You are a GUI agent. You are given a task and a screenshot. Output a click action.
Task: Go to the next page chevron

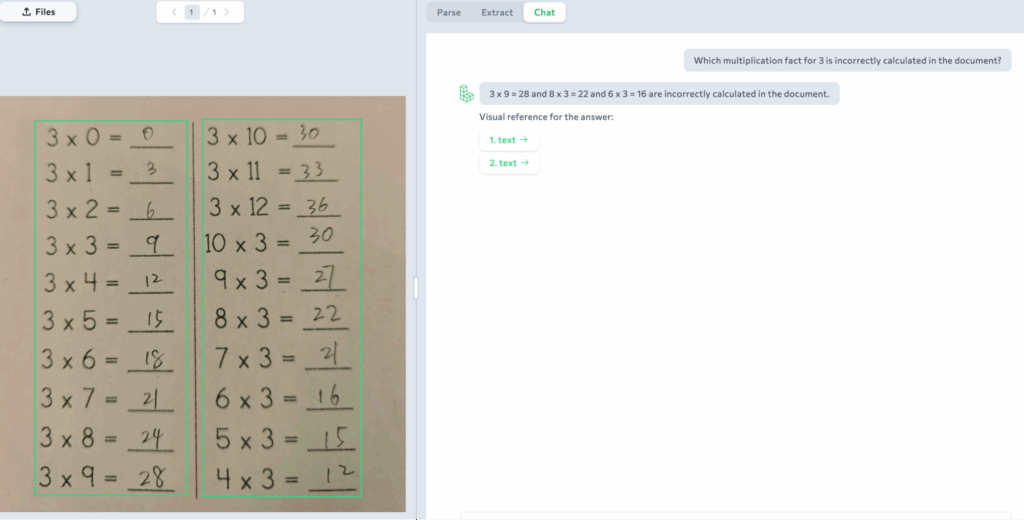pyautogui.click(x=227, y=12)
